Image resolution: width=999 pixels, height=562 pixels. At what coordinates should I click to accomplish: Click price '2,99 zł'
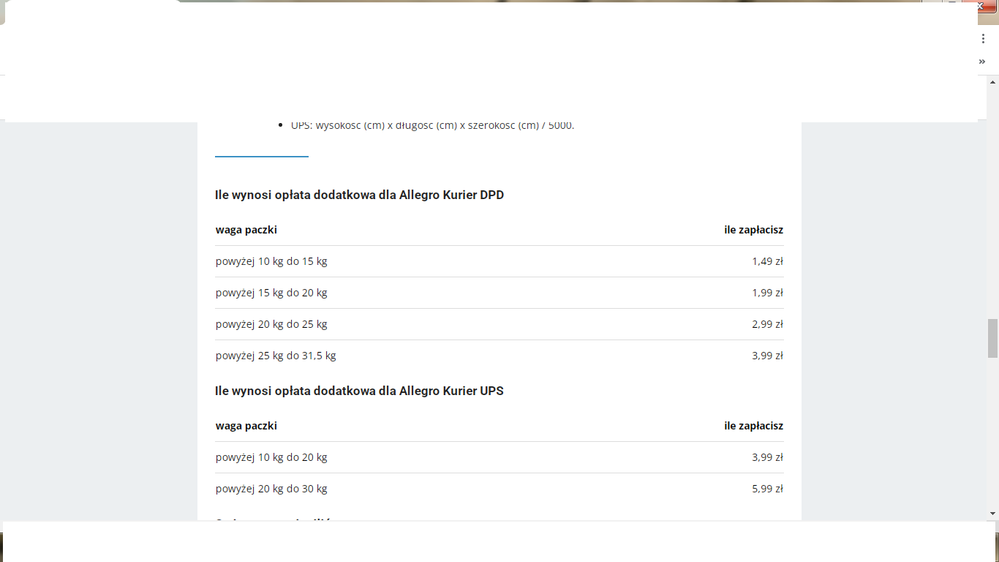pos(767,324)
